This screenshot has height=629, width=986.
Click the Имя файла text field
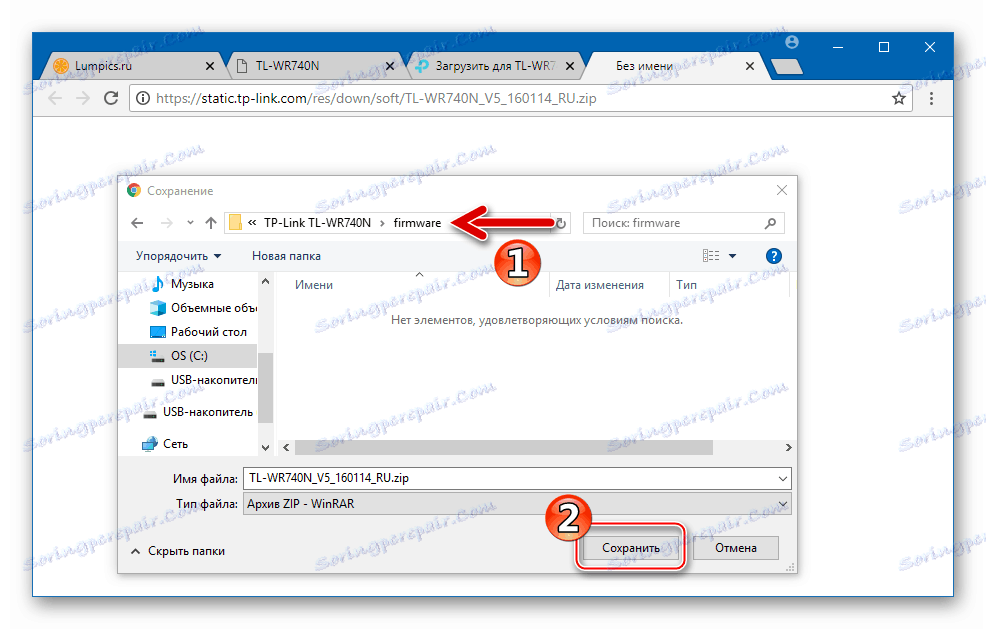pyautogui.click(x=517, y=478)
